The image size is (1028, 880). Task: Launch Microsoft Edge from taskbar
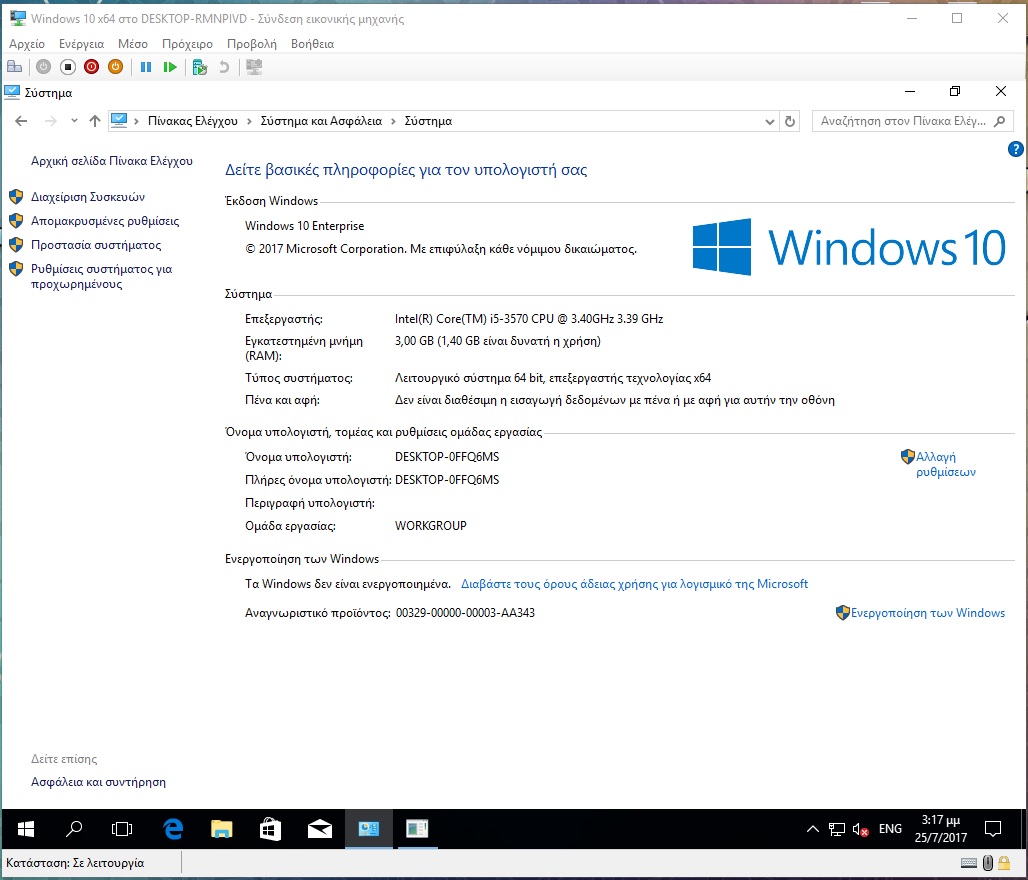pos(173,830)
